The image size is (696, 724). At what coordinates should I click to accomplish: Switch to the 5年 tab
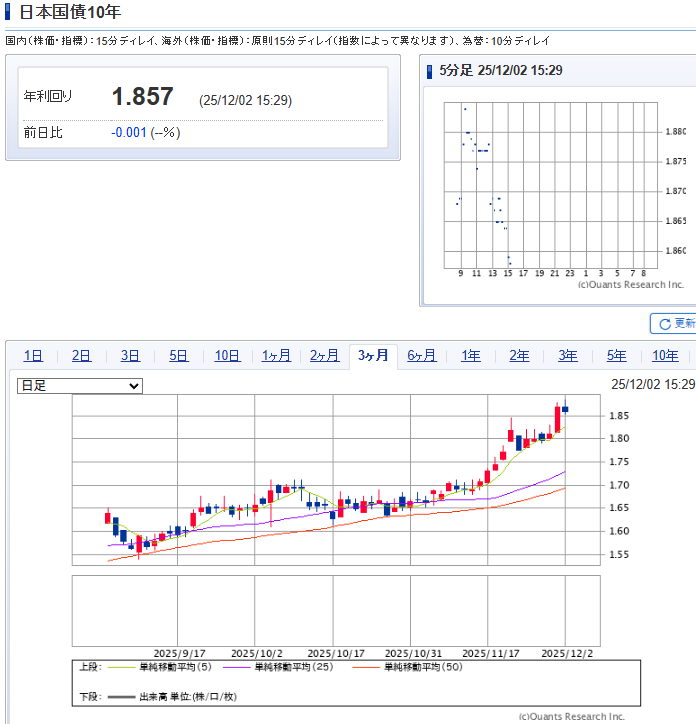(x=616, y=355)
